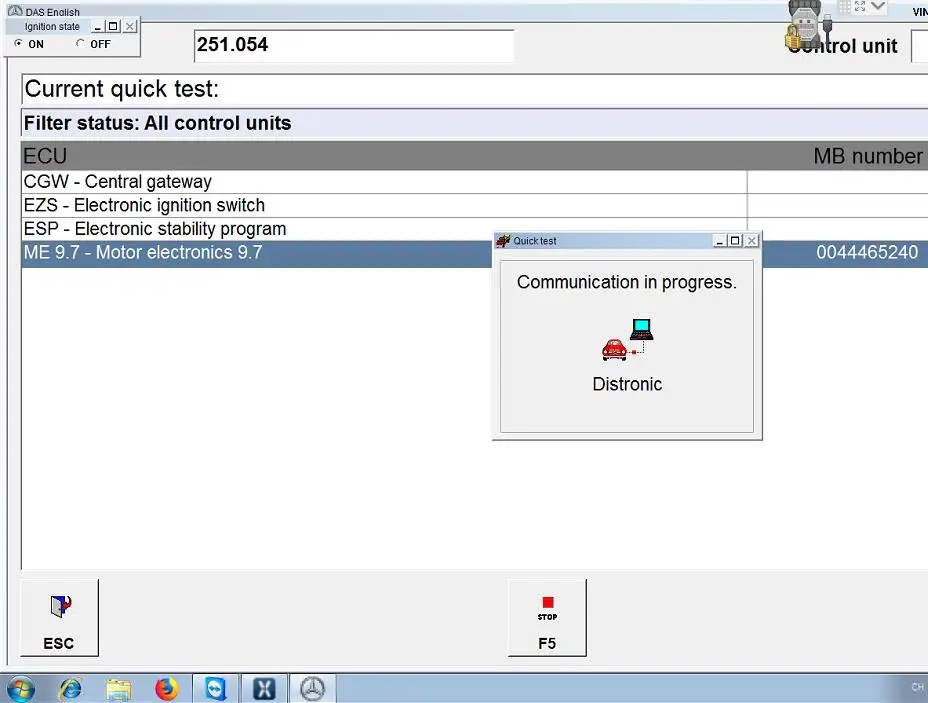Click the 251.054 model field
The width and height of the screenshot is (928, 703).
coord(353,46)
